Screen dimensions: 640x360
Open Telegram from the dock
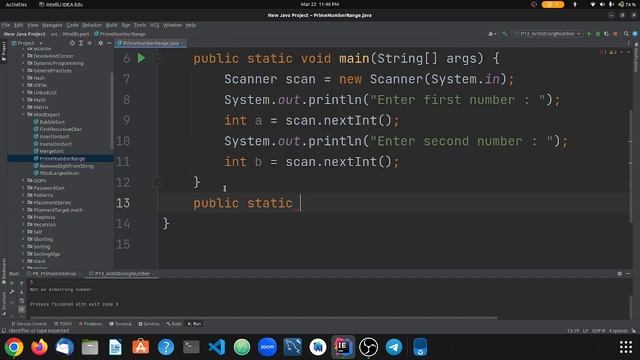point(394,347)
